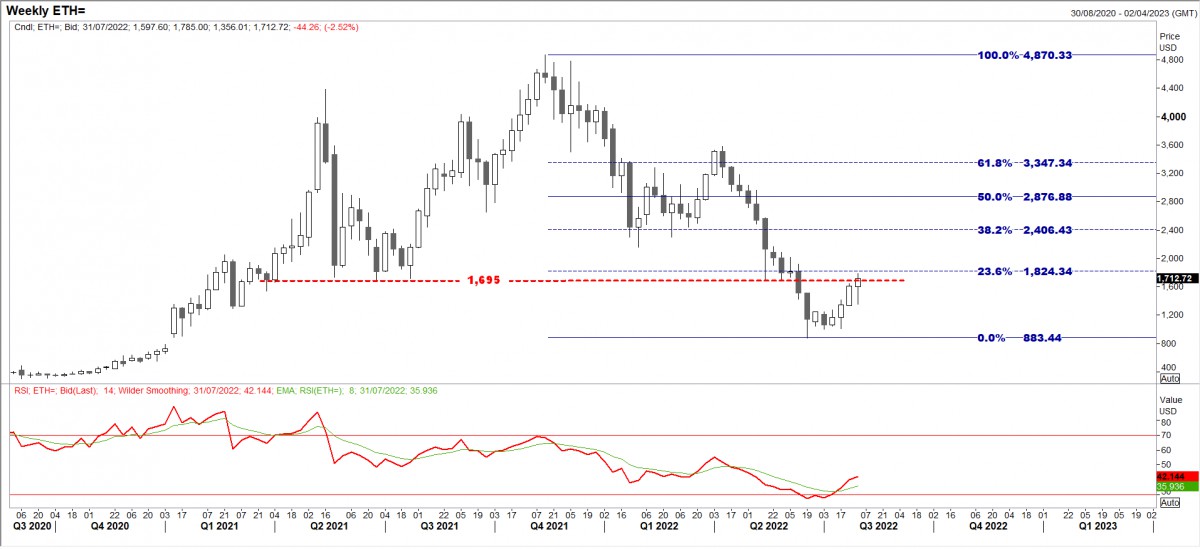The image size is (1200, 549).
Task: Click the Auto button on RSI axis
Action: (x=1169, y=504)
